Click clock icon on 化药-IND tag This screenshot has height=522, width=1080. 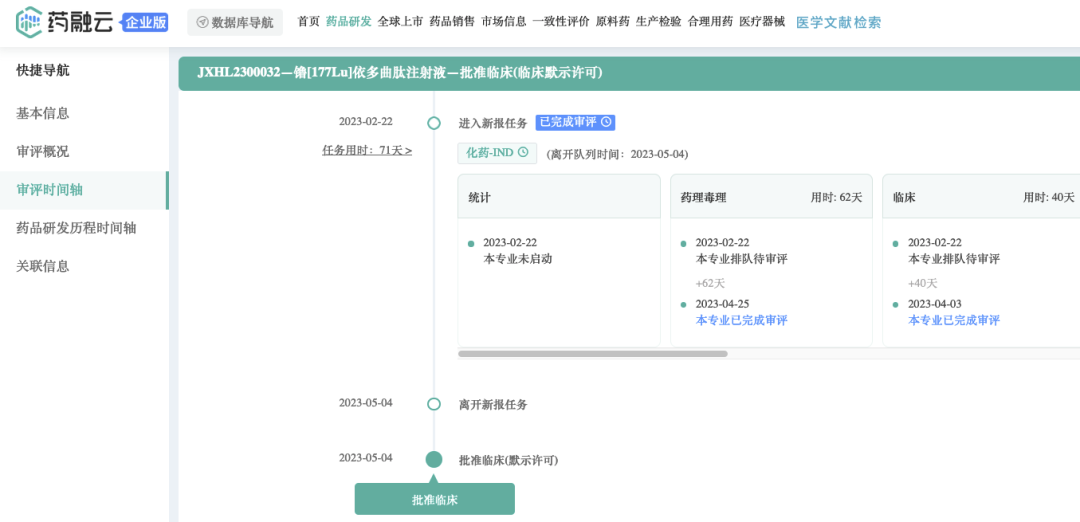pyautogui.click(x=523, y=153)
